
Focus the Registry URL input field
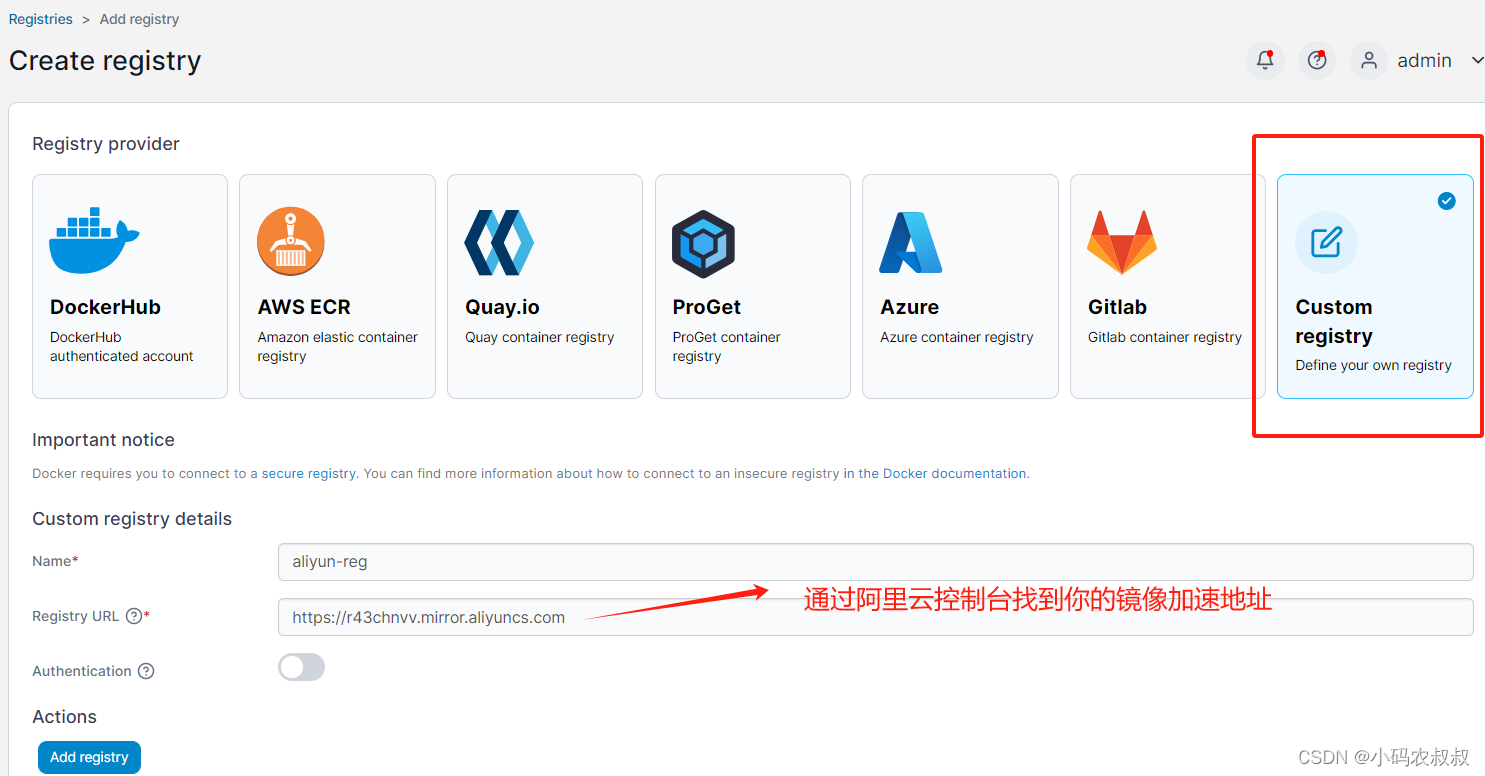point(876,617)
